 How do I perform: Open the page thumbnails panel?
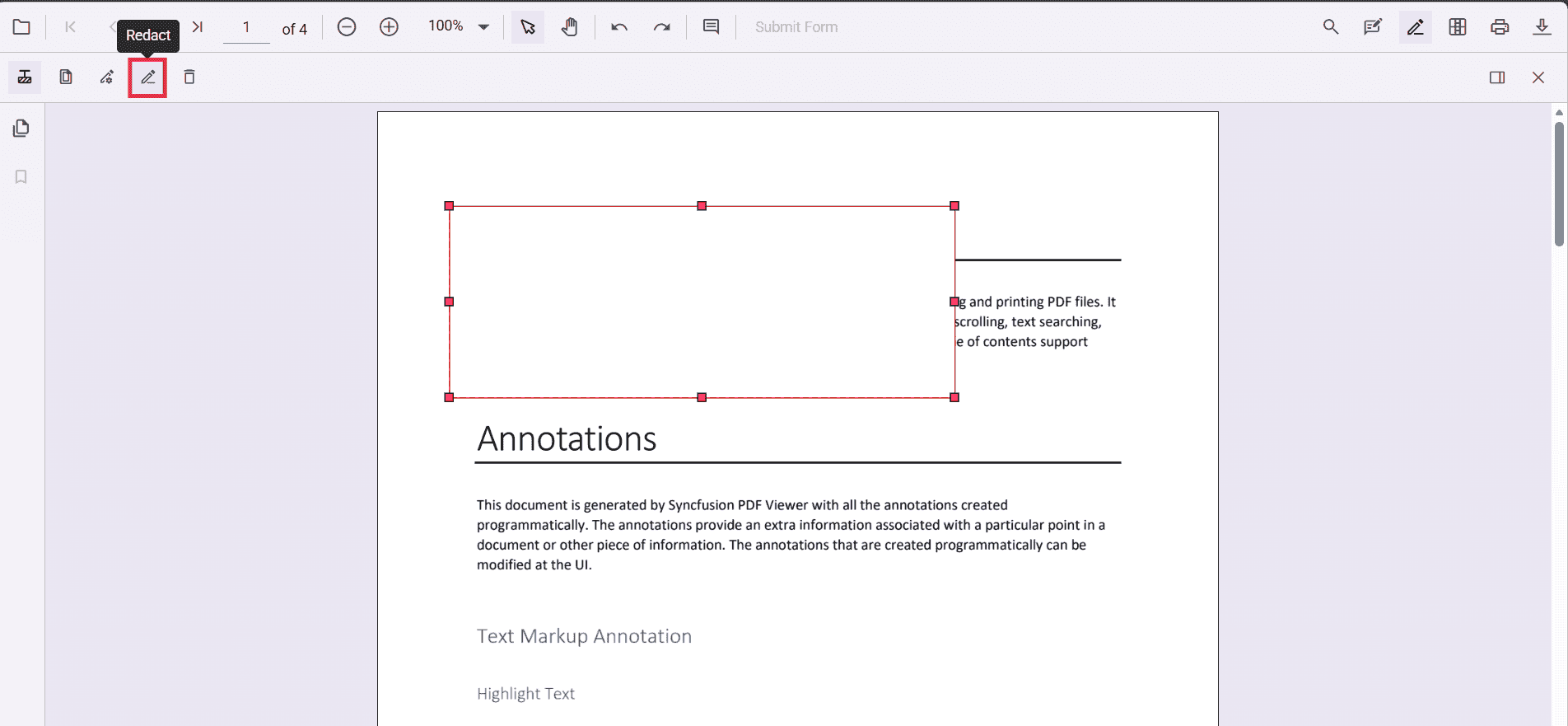tap(21, 129)
